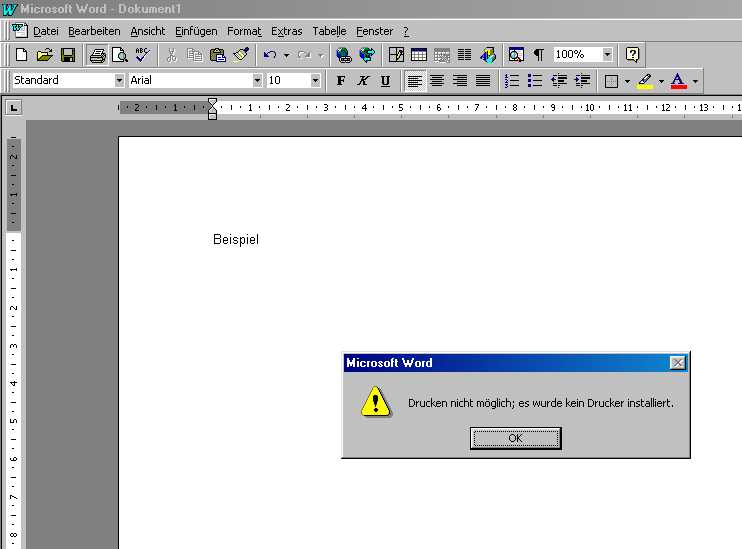This screenshot has width=742, height=549.
Task: Expand the font size 10 dropdown
Action: point(315,80)
